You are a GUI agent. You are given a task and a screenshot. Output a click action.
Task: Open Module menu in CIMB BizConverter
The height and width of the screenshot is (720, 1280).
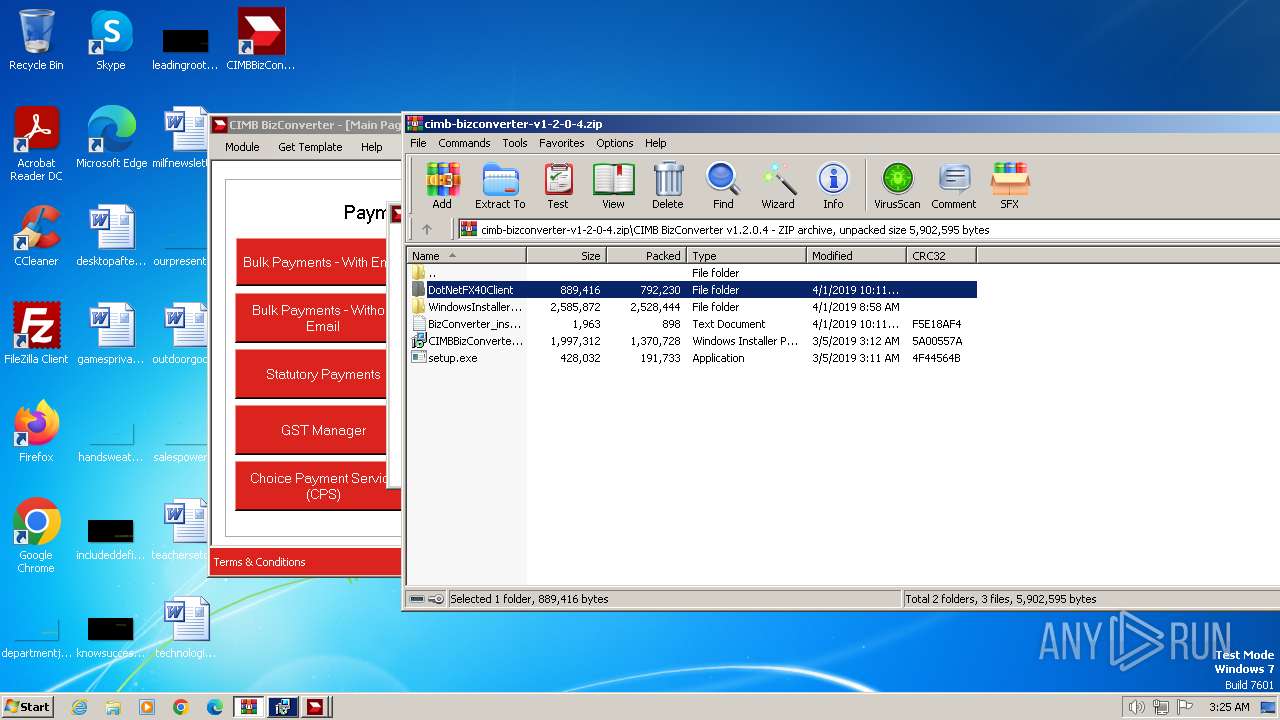pos(242,147)
